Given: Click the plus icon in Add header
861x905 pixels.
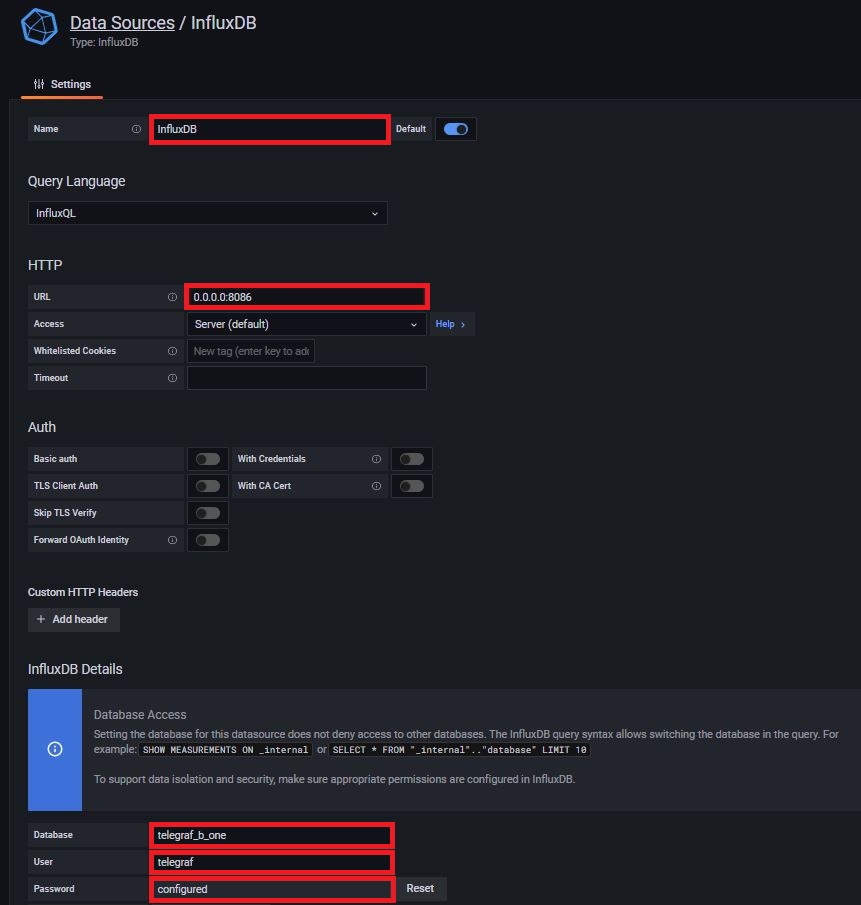Looking at the screenshot, I should pyautogui.click(x=41, y=619).
